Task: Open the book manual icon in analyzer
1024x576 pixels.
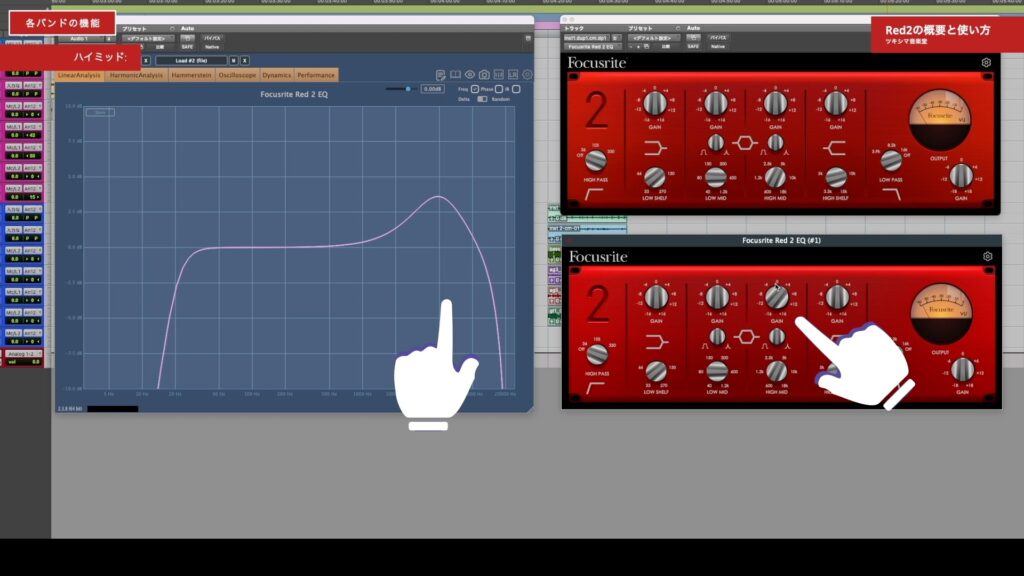Action: [x=455, y=75]
